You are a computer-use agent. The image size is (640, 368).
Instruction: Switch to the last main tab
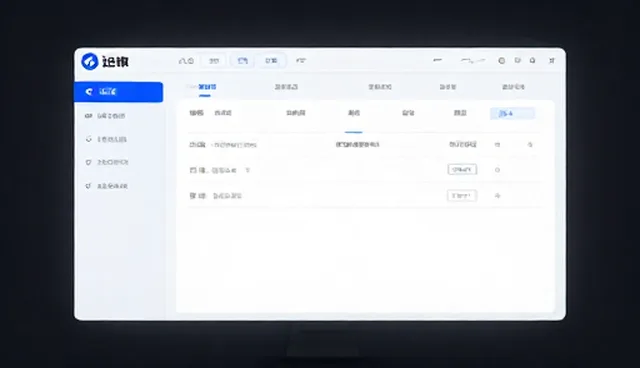coord(513,87)
